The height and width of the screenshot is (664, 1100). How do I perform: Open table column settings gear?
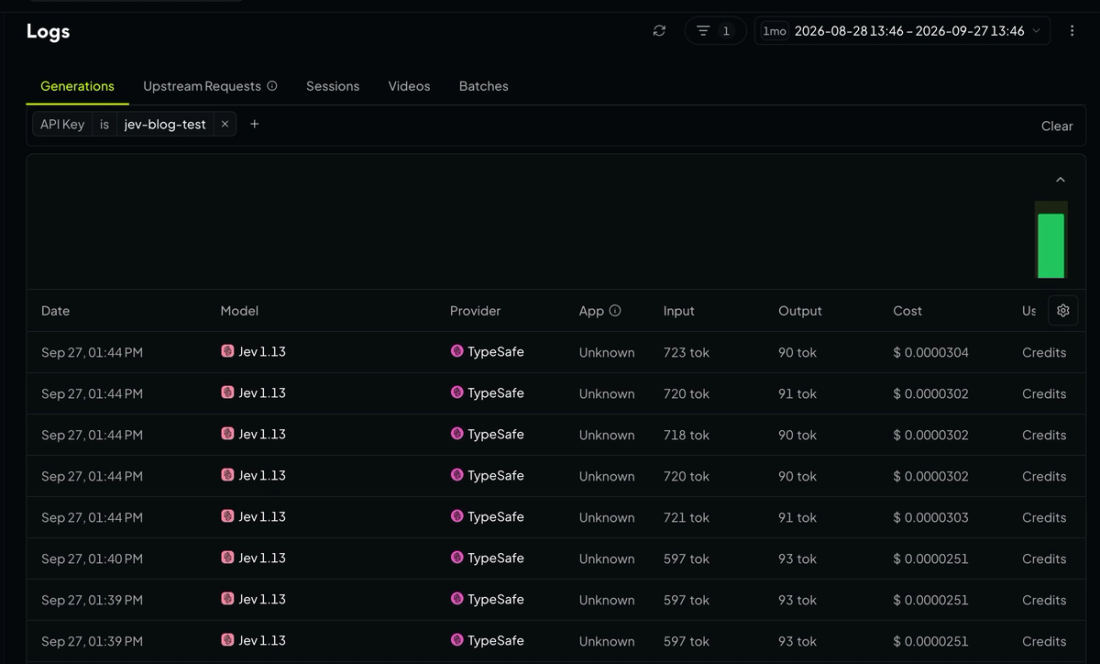click(1063, 311)
